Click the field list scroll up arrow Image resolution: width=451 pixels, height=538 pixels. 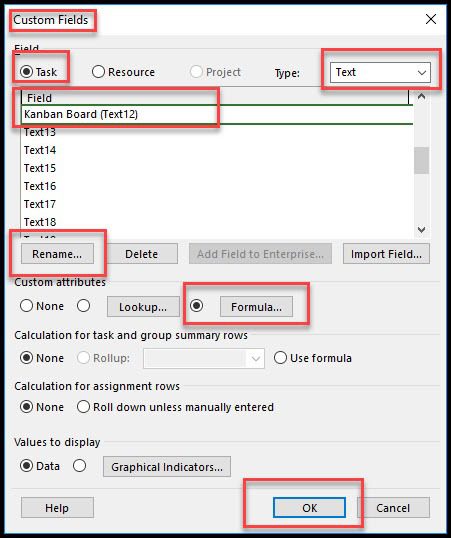(x=421, y=97)
